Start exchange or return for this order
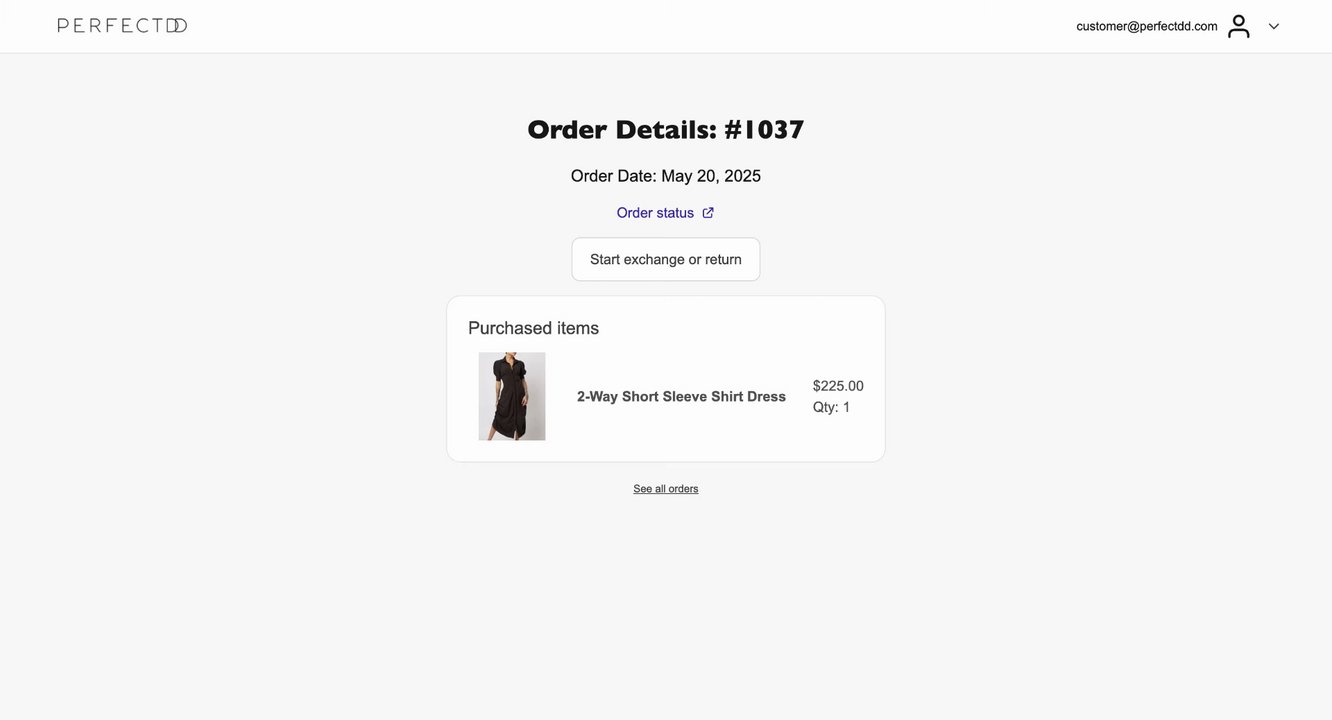The image size is (1332, 720). coord(666,259)
